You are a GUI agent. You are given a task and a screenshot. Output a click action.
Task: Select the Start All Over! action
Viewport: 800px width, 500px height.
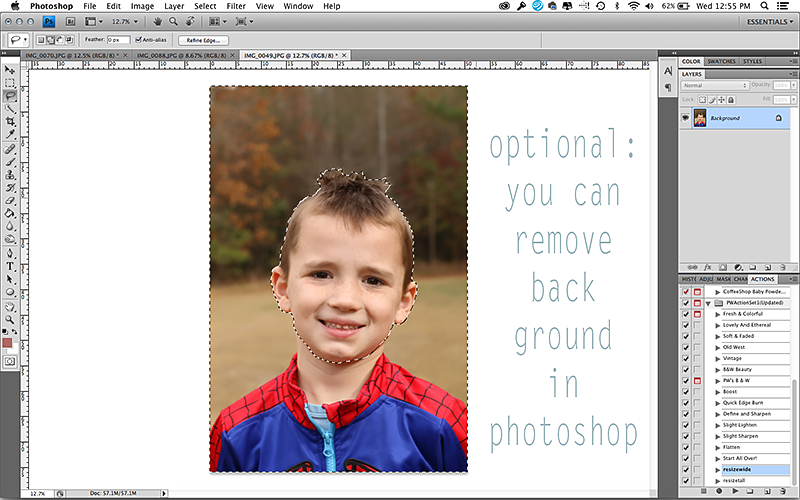point(740,458)
